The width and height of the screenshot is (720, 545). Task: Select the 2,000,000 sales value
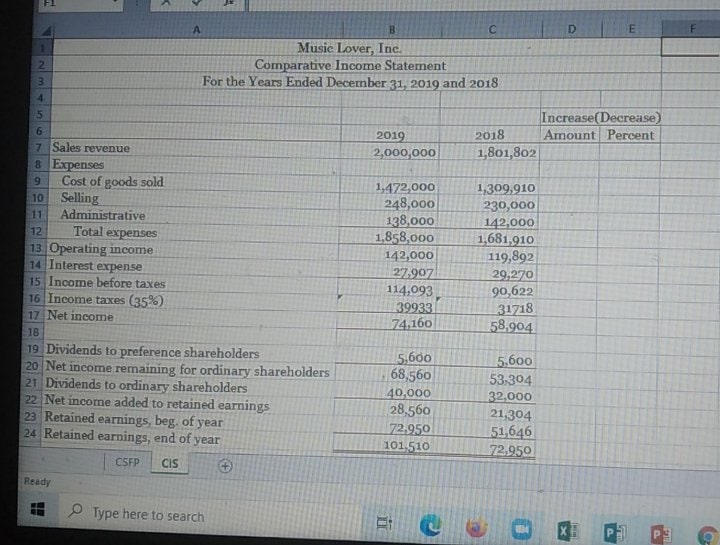[x=404, y=152]
